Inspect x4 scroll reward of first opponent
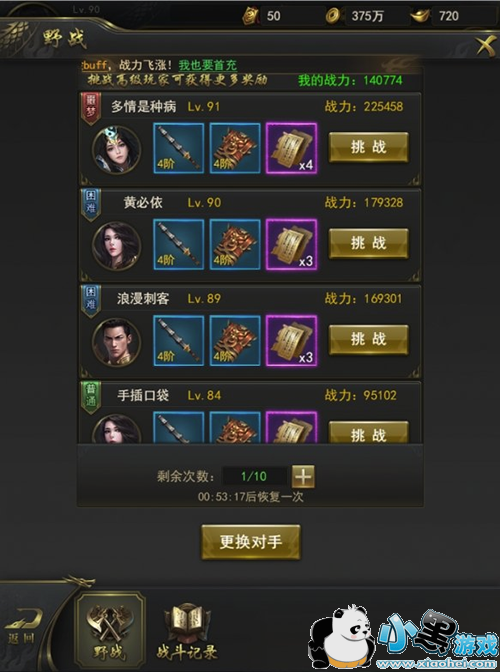This screenshot has width=500, height=672. pyautogui.click(x=291, y=148)
